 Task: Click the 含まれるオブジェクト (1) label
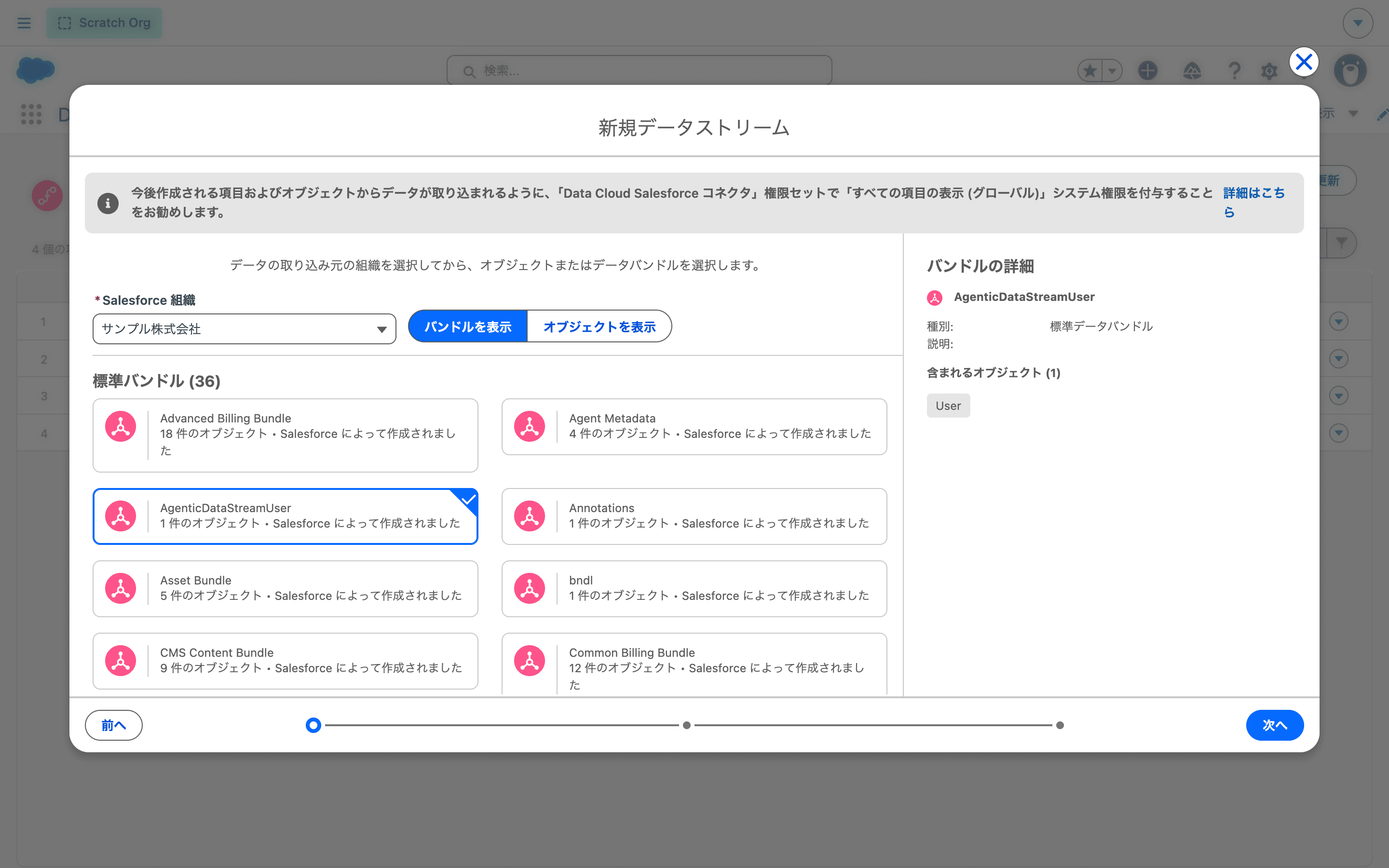tap(994, 373)
